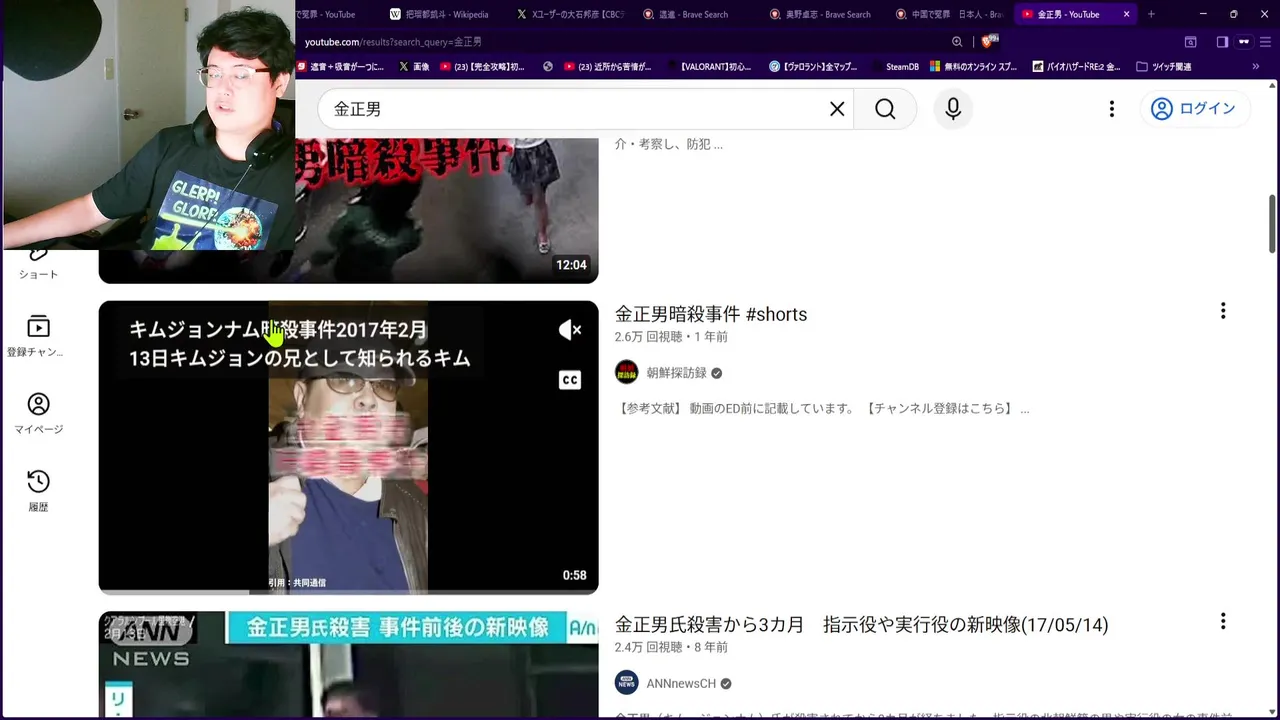This screenshot has height=720, width=1280.
Task: Open the ANN News 金正男氏殺害 thumbnail
Action: 348,665
